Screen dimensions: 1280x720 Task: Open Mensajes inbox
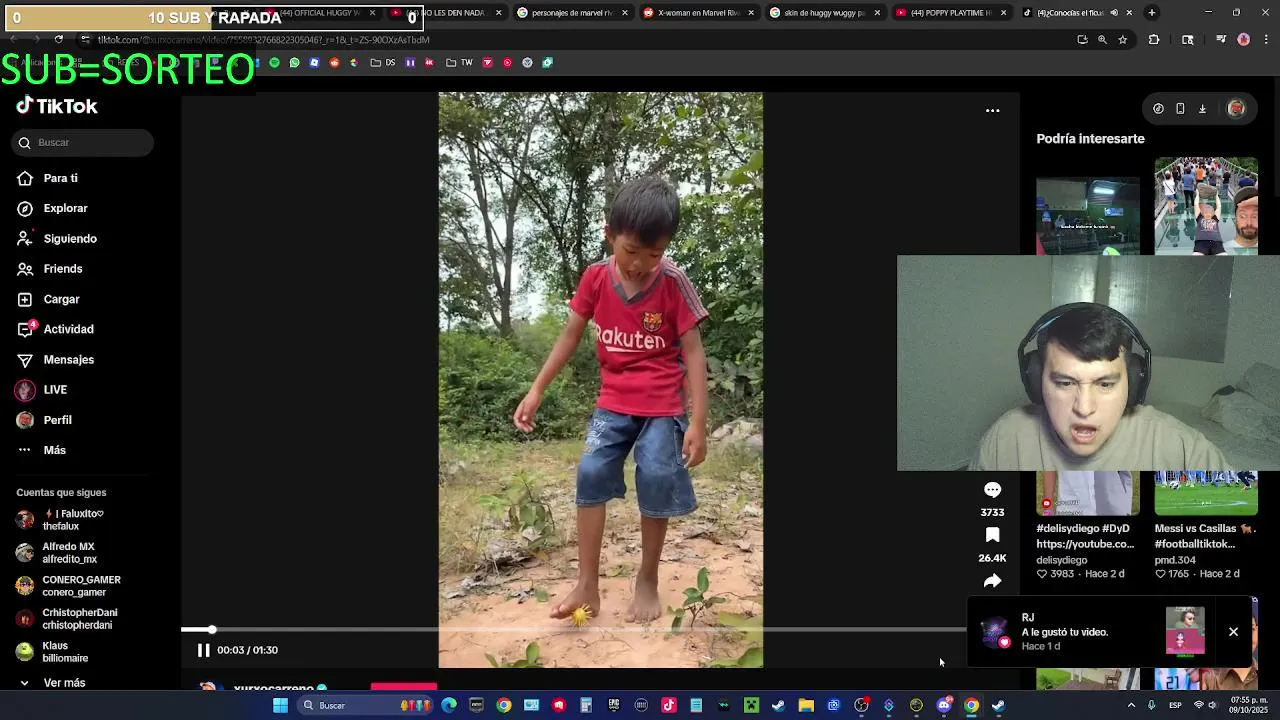pyautogui.click(x=68, y=360)
